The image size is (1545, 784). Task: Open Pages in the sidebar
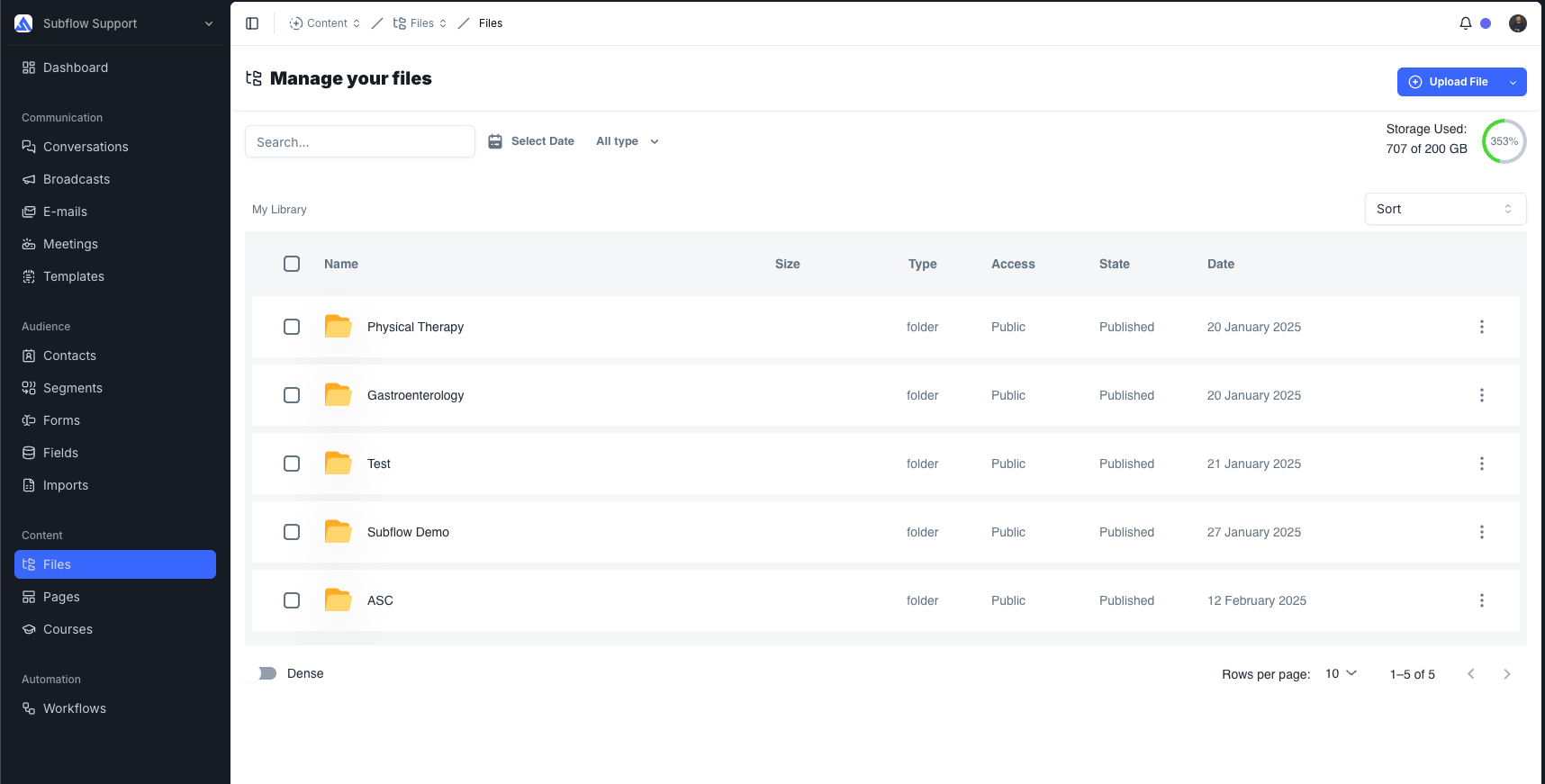(115, 597)
